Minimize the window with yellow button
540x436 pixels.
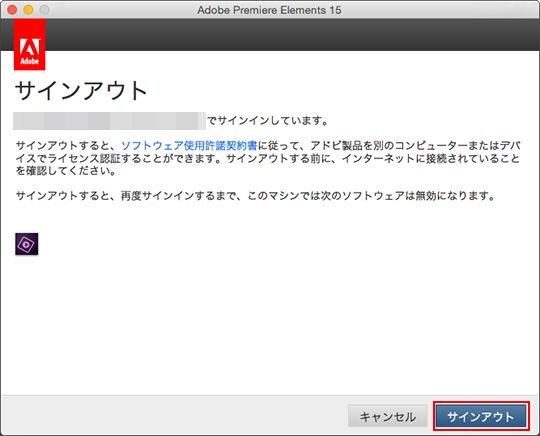pos(28,10)
